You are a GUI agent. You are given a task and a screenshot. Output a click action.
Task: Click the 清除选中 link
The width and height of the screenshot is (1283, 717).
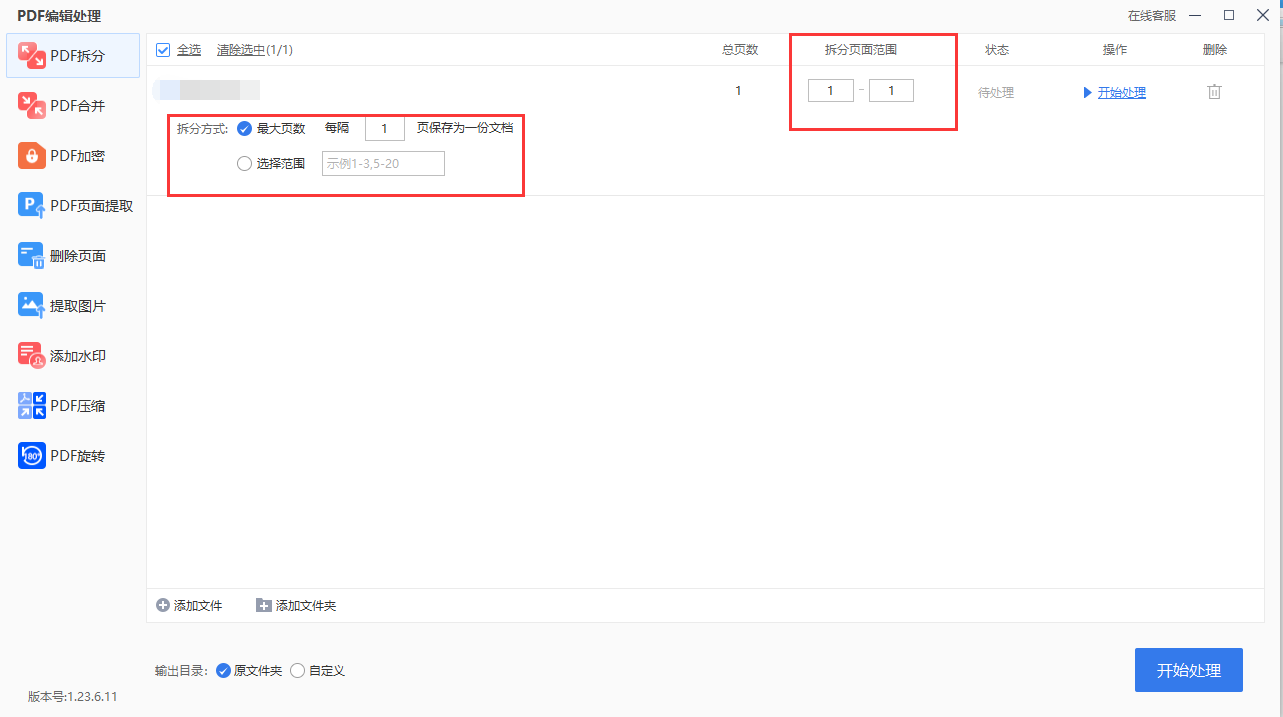(x=241, y=50)
